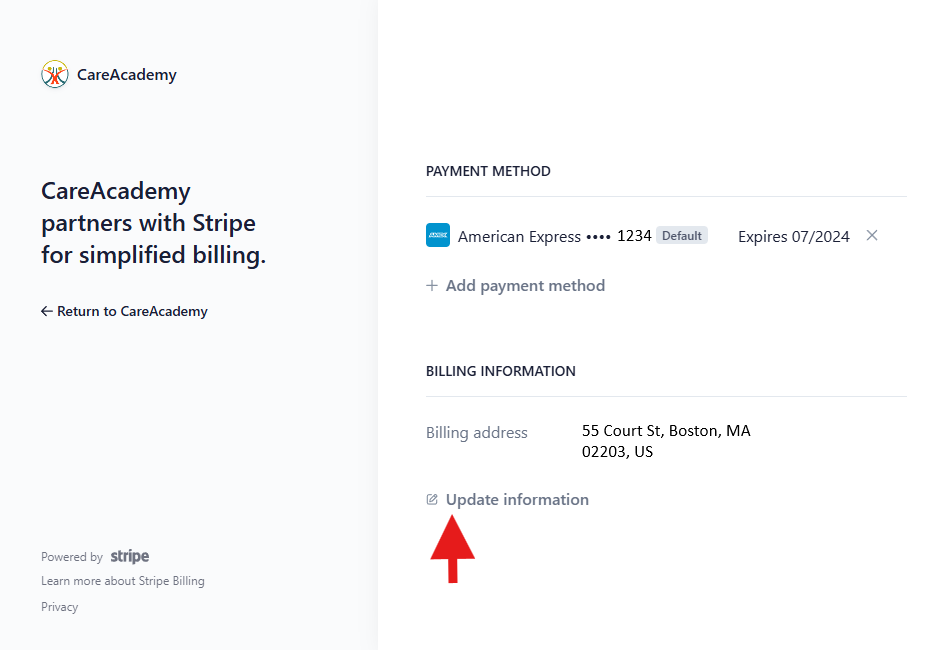Viewport: 950px width, 650px height.
Task: Open the Privacy link
Action: click(x=59, y=607)
